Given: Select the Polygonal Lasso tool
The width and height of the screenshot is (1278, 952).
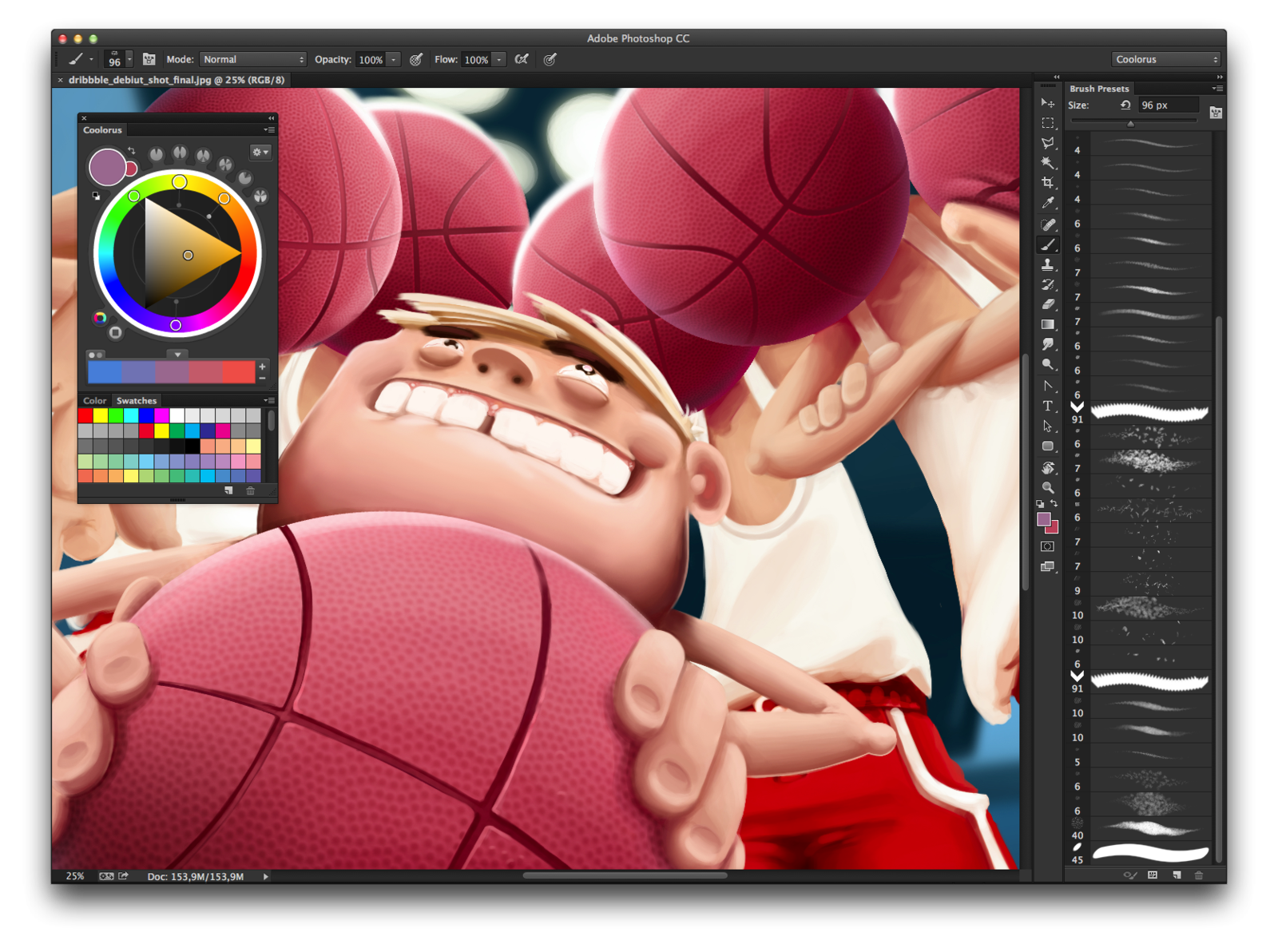Looking at the screenshot, I should 1047,143.
